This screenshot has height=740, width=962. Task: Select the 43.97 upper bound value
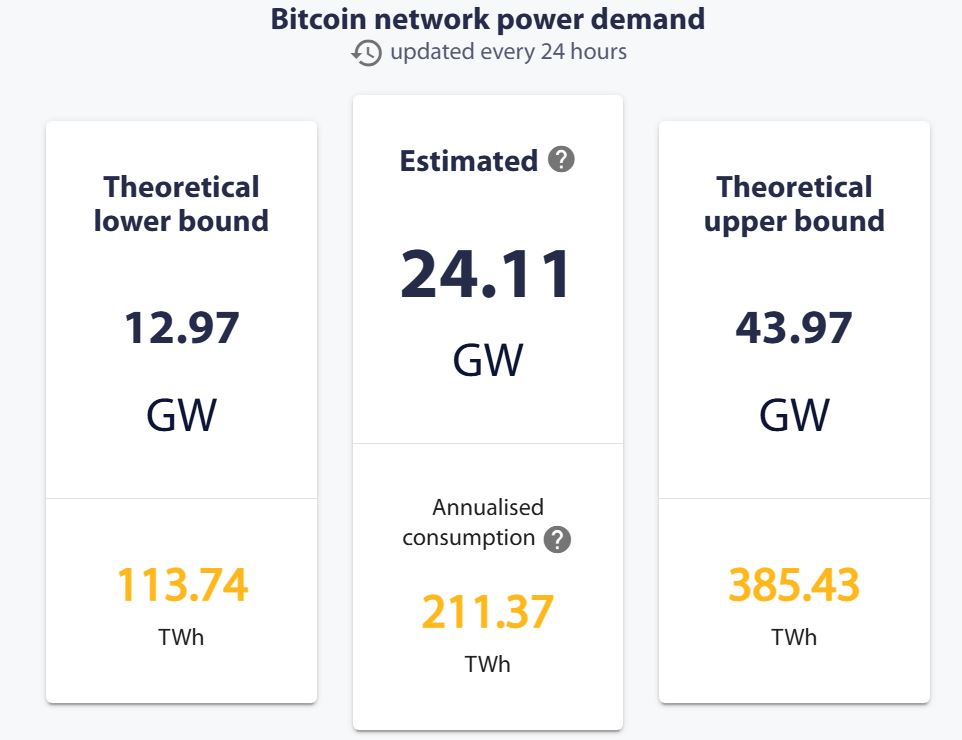pyautogui.click(x=794, y=328)
